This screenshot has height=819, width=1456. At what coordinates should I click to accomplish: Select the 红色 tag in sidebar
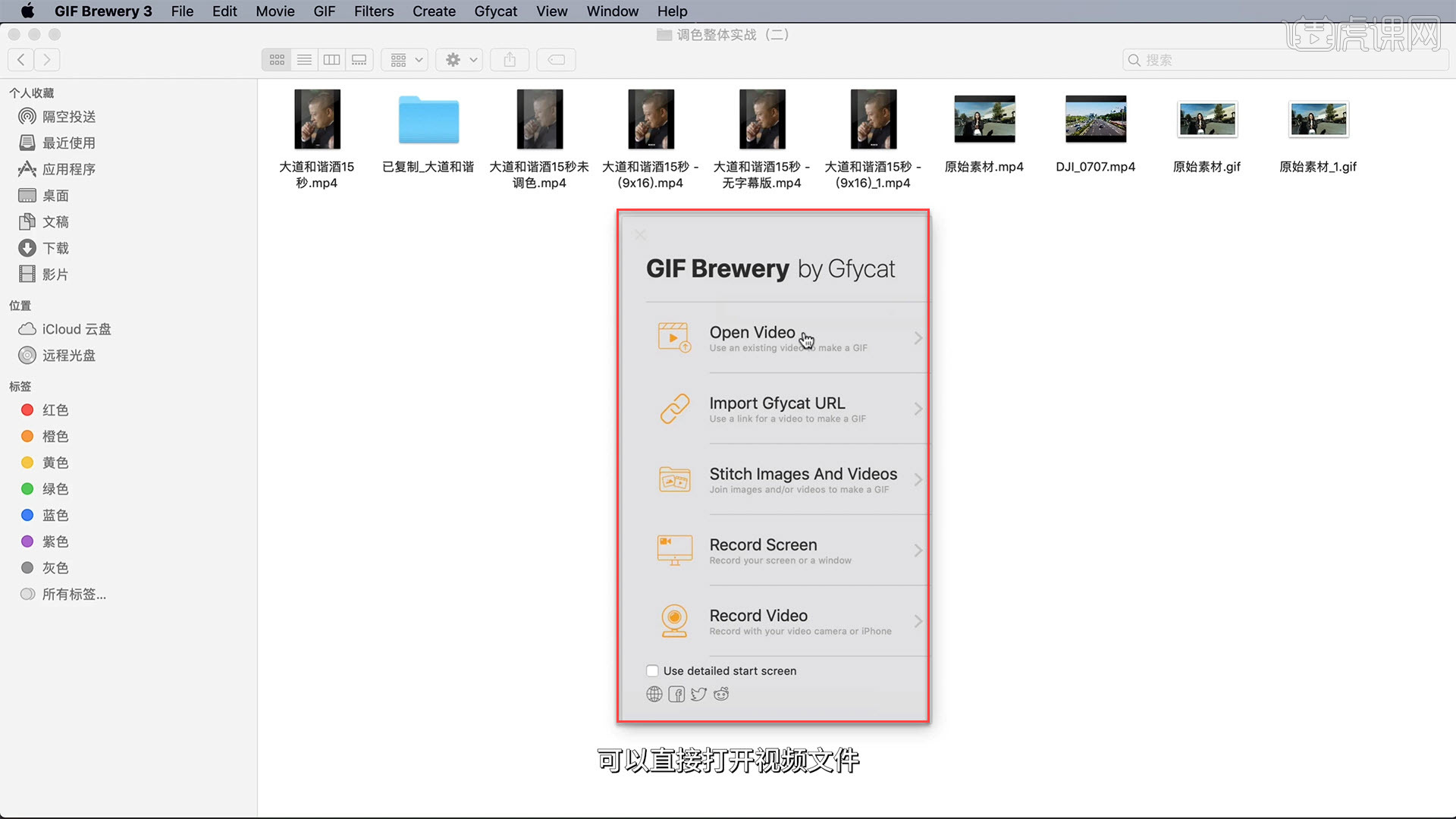point(53,409)
